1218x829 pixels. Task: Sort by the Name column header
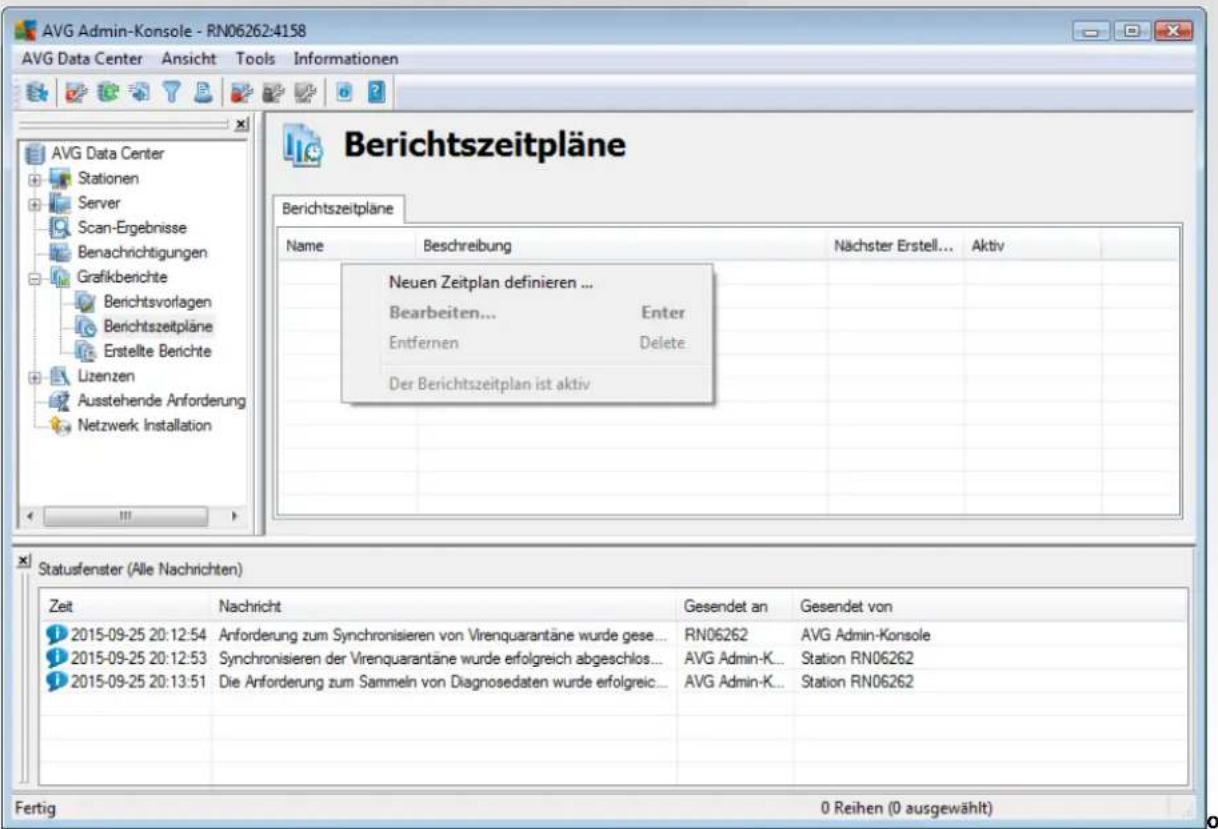[347, 244]
